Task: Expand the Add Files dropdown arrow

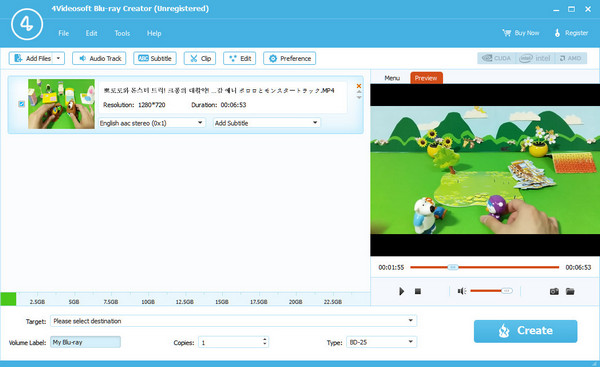Action: [x=59, y=59]
